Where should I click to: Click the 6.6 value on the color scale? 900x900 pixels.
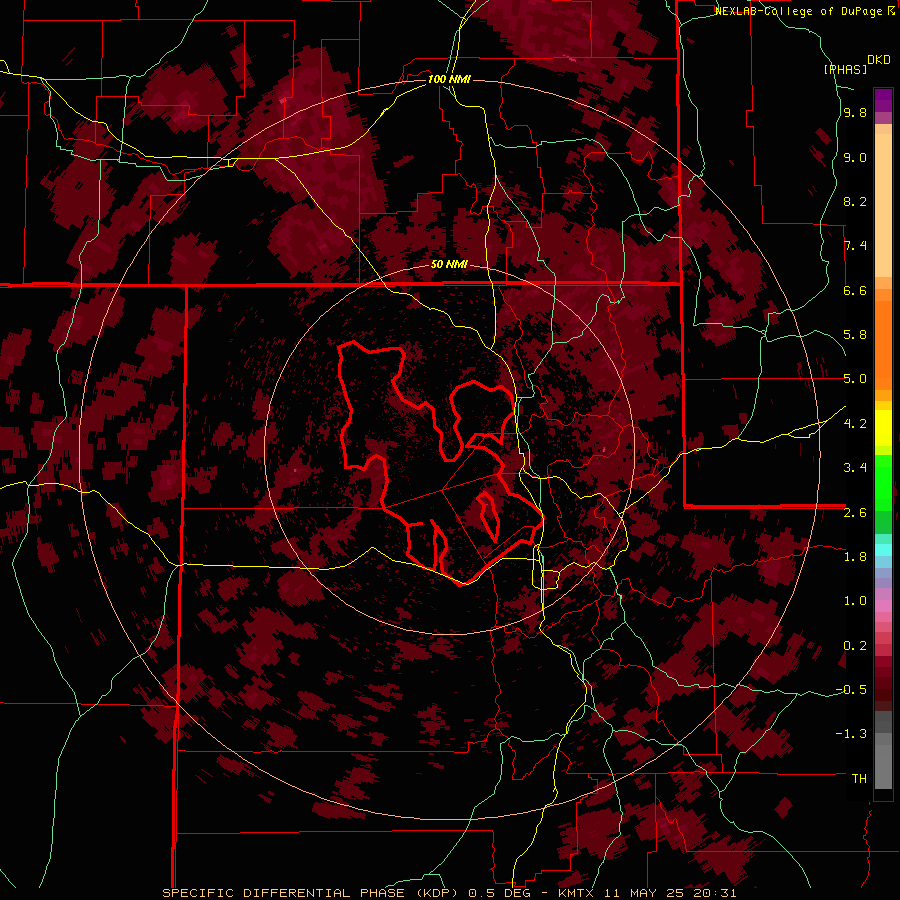(855, 290)
